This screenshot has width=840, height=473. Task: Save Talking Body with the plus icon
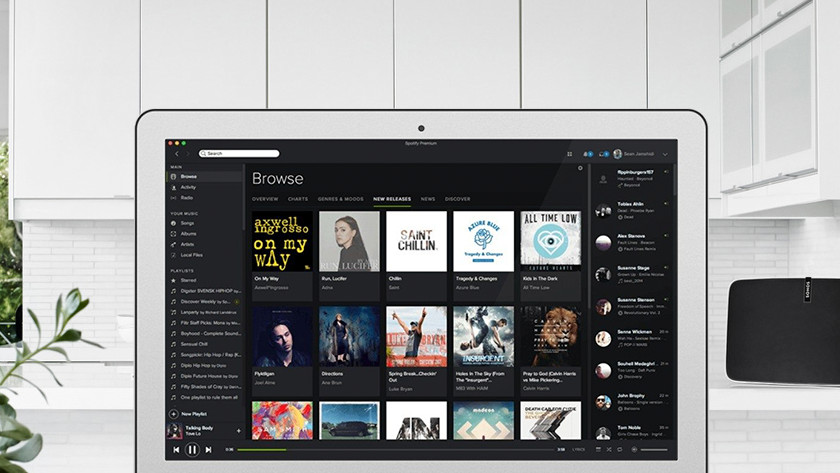coord(238,431)
